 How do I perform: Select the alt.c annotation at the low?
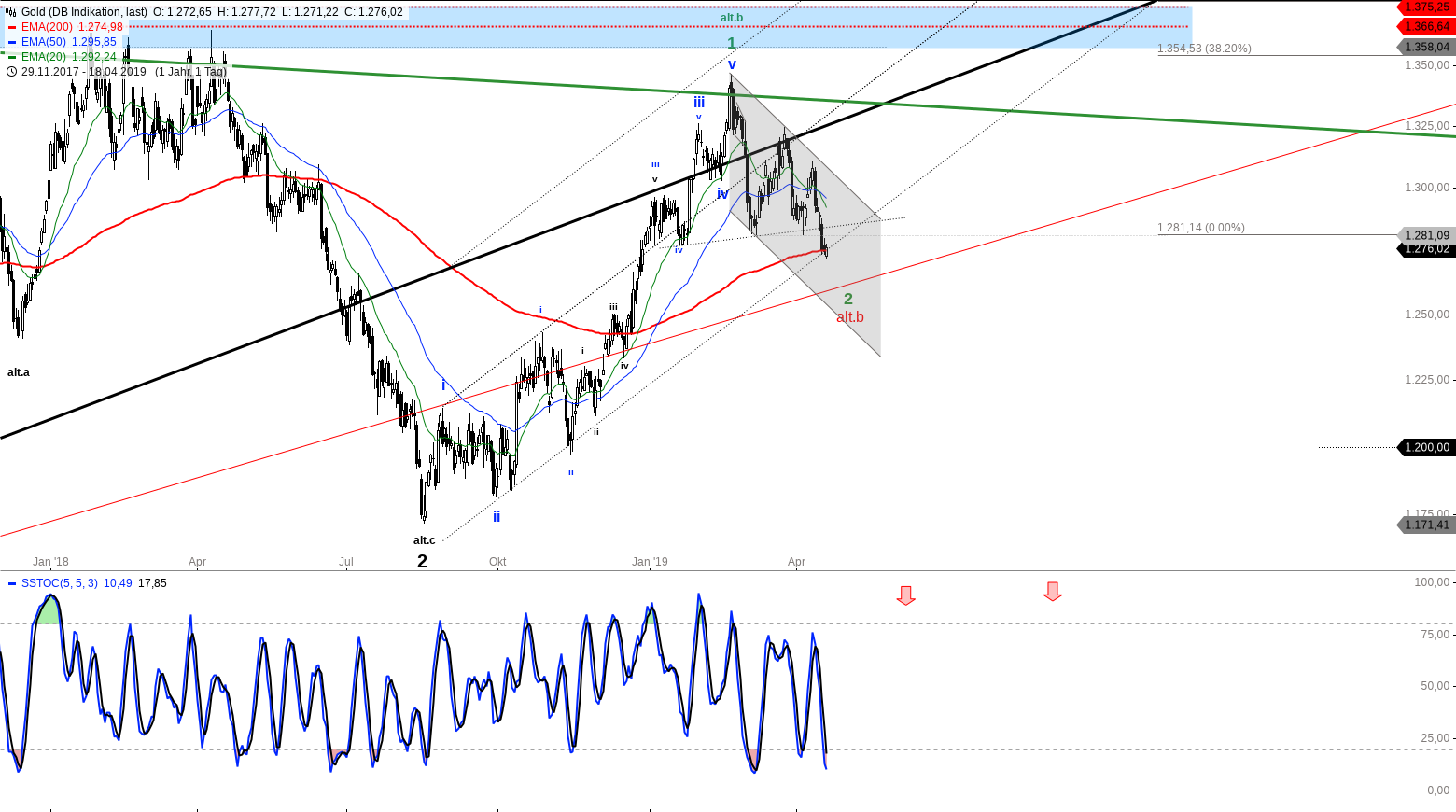(x=424, y=540)
